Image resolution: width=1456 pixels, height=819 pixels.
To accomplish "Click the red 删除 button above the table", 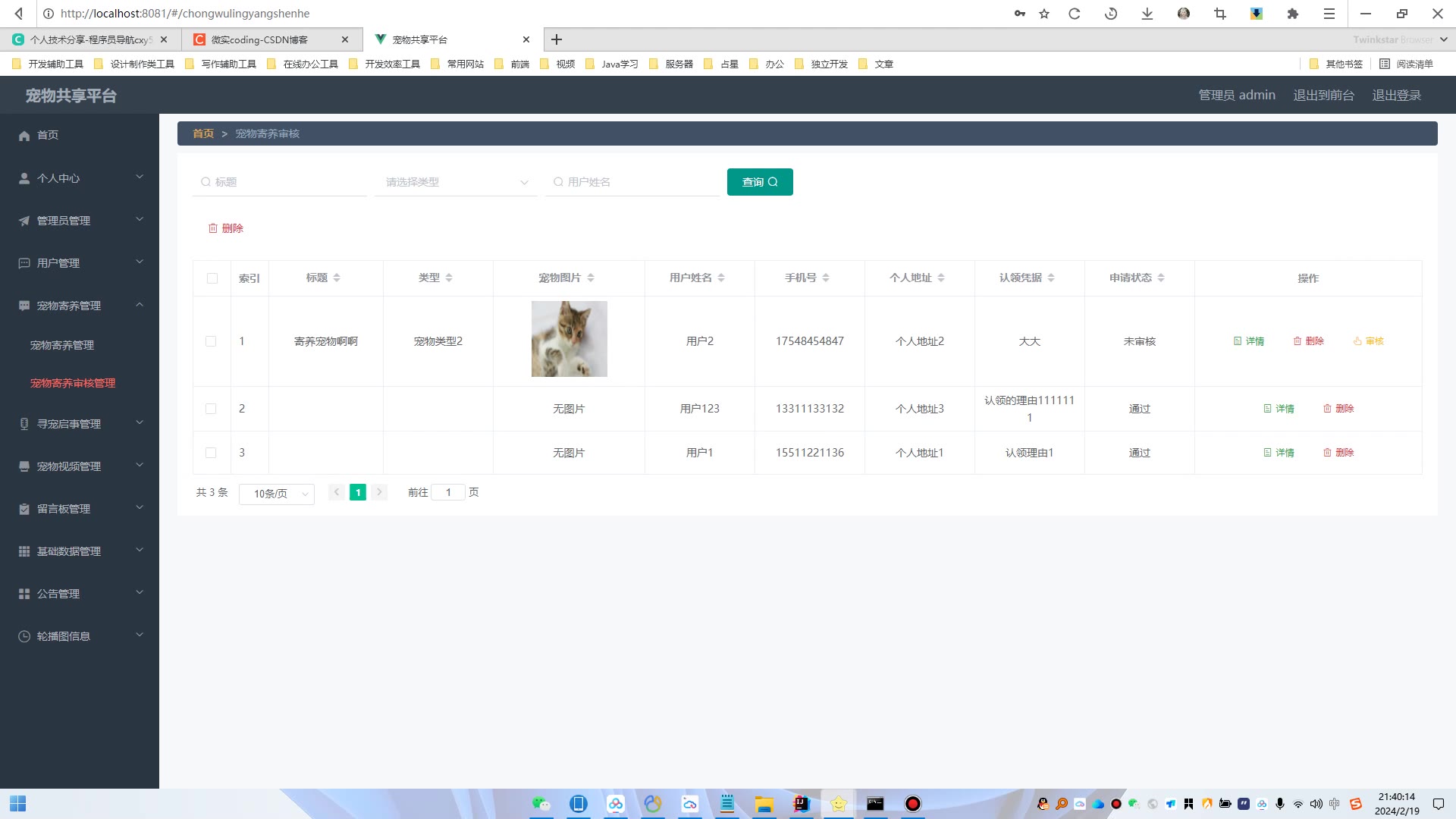I will point(226,228).
